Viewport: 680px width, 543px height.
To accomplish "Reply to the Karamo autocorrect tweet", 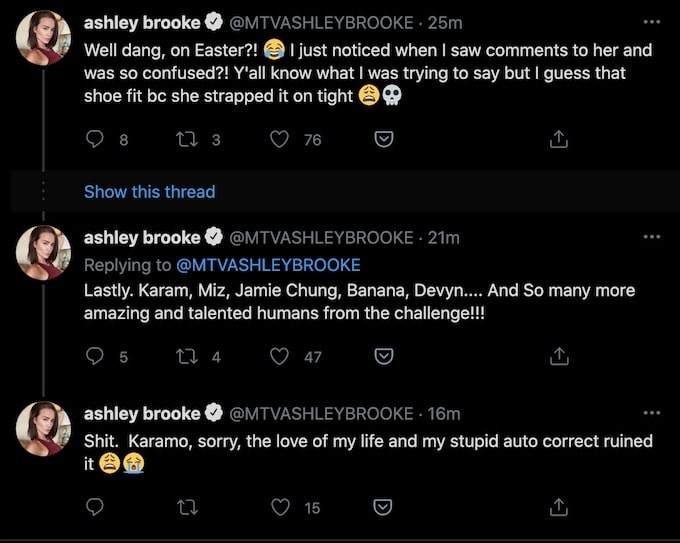I will 96,507.
